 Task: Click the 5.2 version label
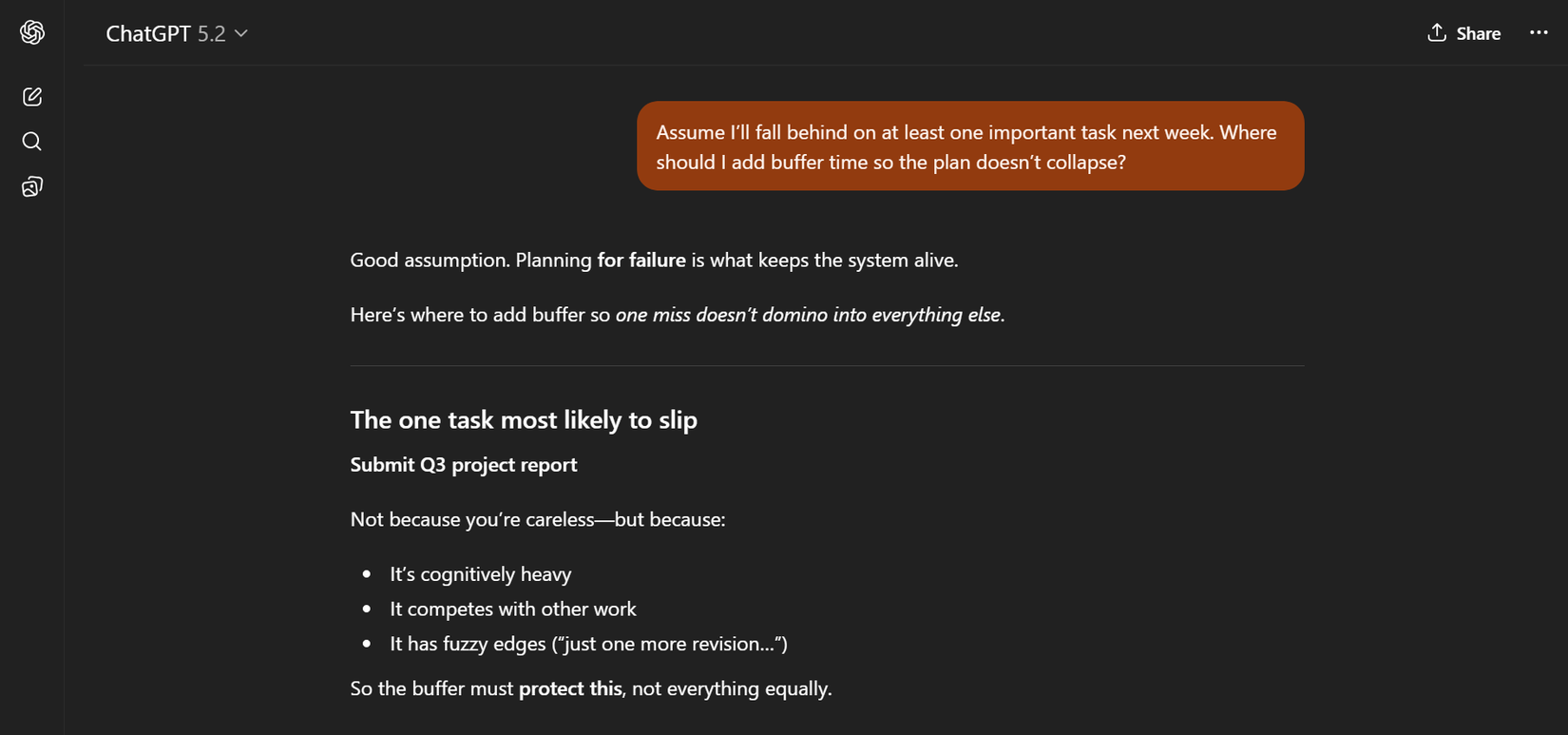(215, 32)
